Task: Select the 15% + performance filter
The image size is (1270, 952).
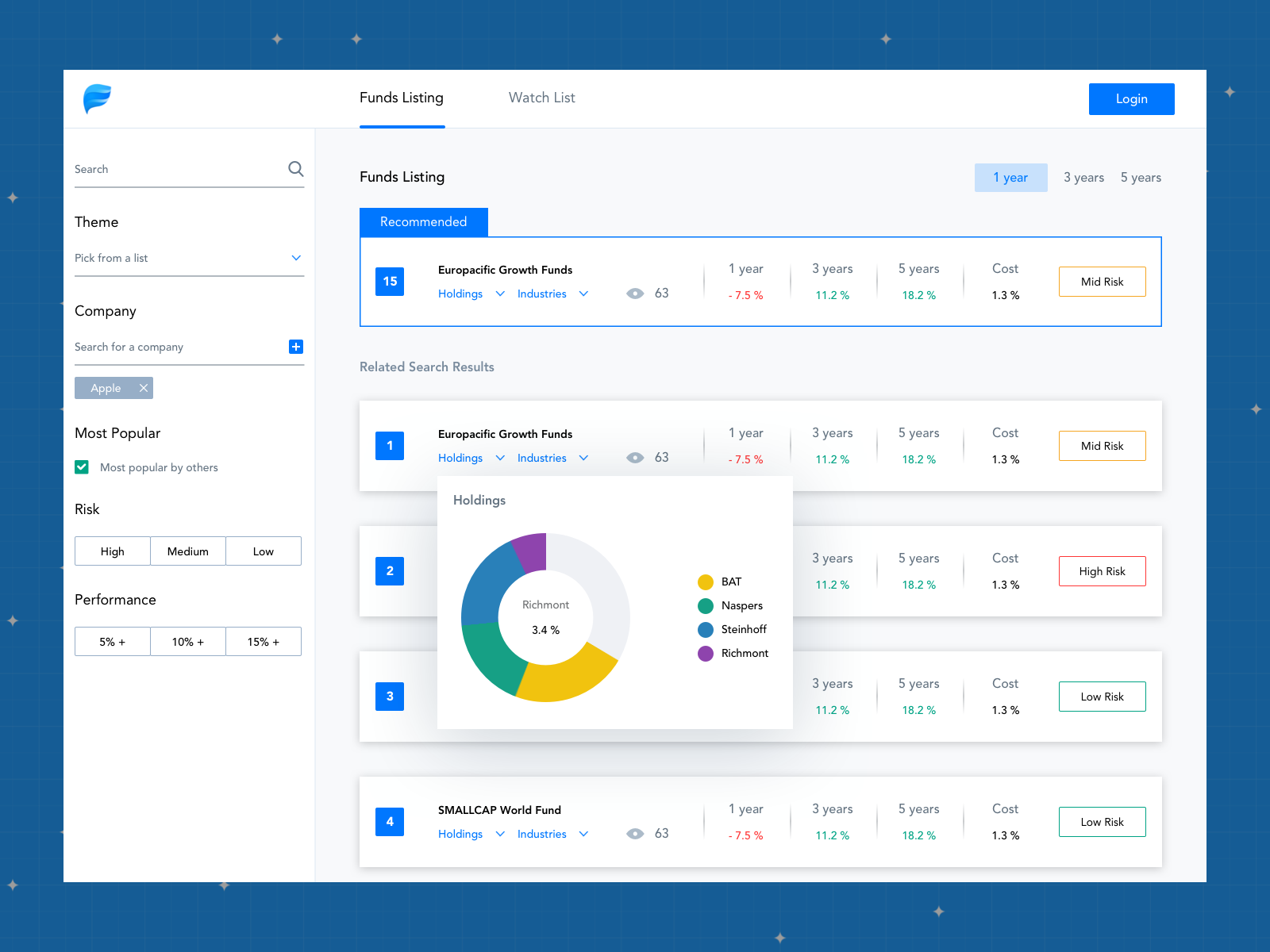Action: pyautogui.click(x=263, y=641)
